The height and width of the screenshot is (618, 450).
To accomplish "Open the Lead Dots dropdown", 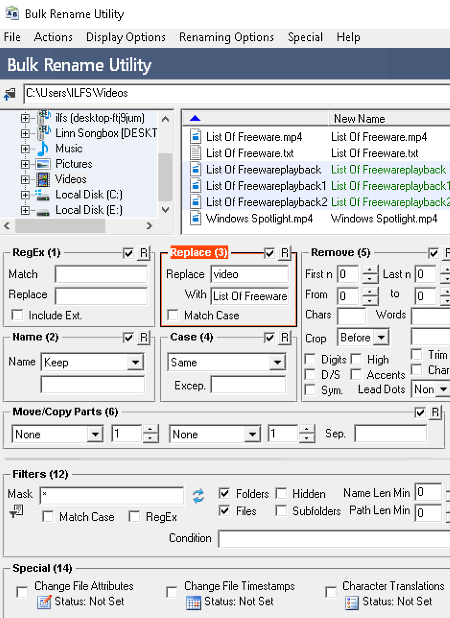I will click(444, 389).
